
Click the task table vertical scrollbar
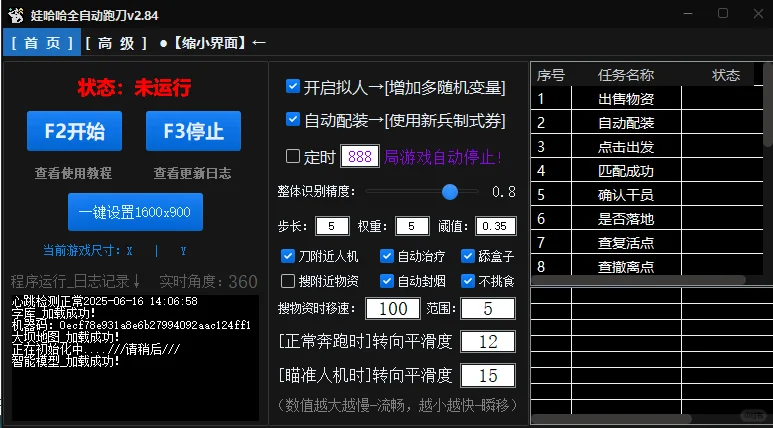[x=768, y=105]
